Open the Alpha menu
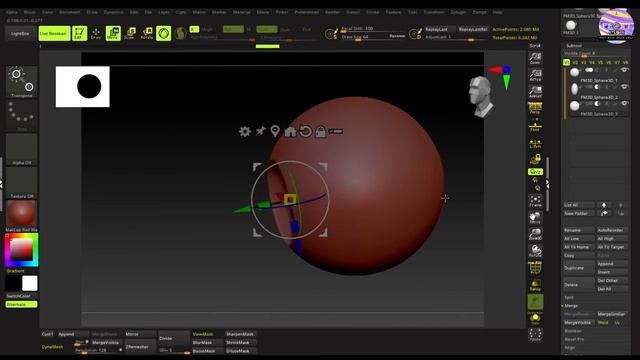Viewport: 640px width, 360px height. tap(12, 12)
